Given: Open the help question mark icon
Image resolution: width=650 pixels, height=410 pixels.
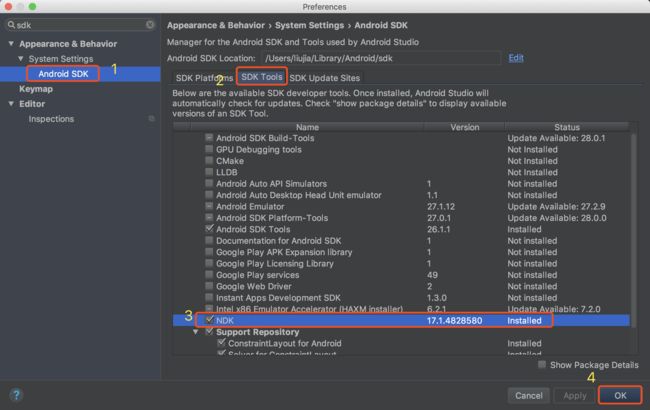Looking at the screenshot, I should click(16, 395).
